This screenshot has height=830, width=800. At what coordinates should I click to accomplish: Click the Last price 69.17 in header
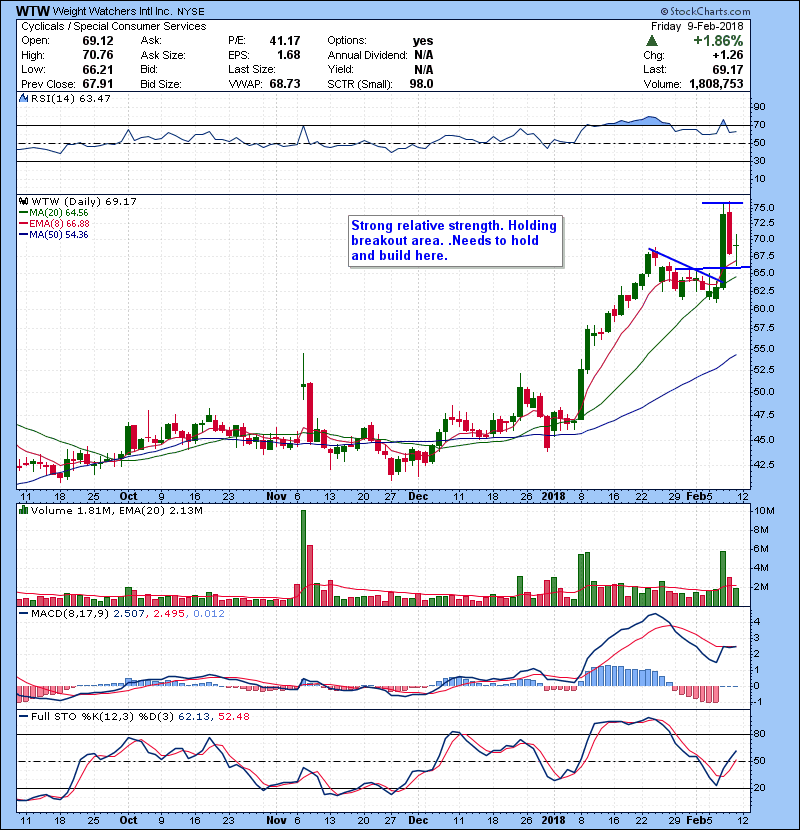coord(728,69)
